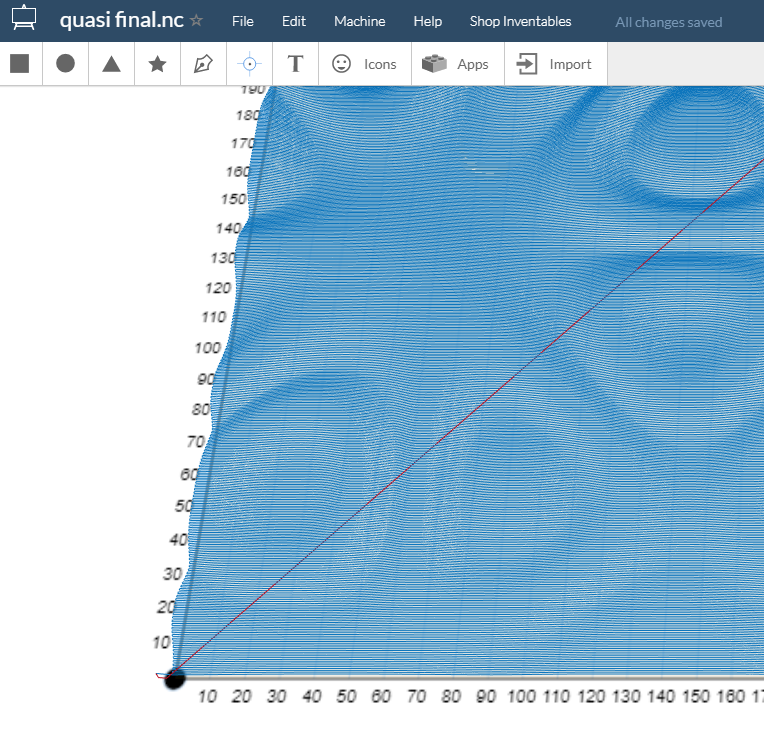Select the Text tool

(x=295, y=64)
